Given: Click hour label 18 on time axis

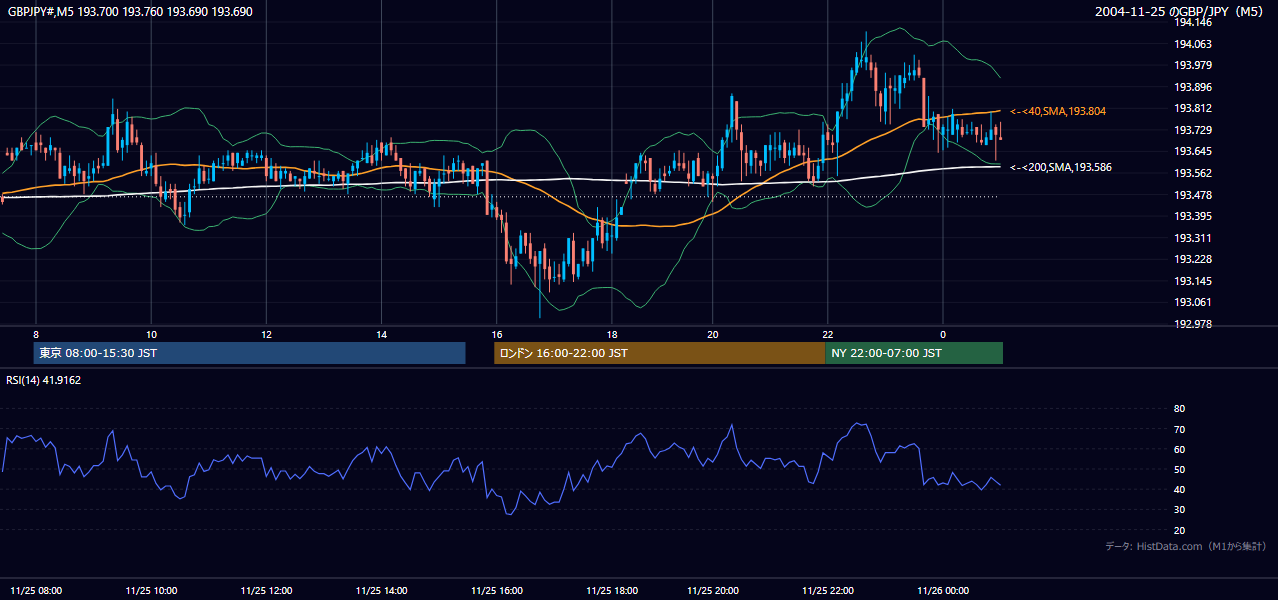Looking at the screenshot, I should pyautogui.click(x=612, y=334).
